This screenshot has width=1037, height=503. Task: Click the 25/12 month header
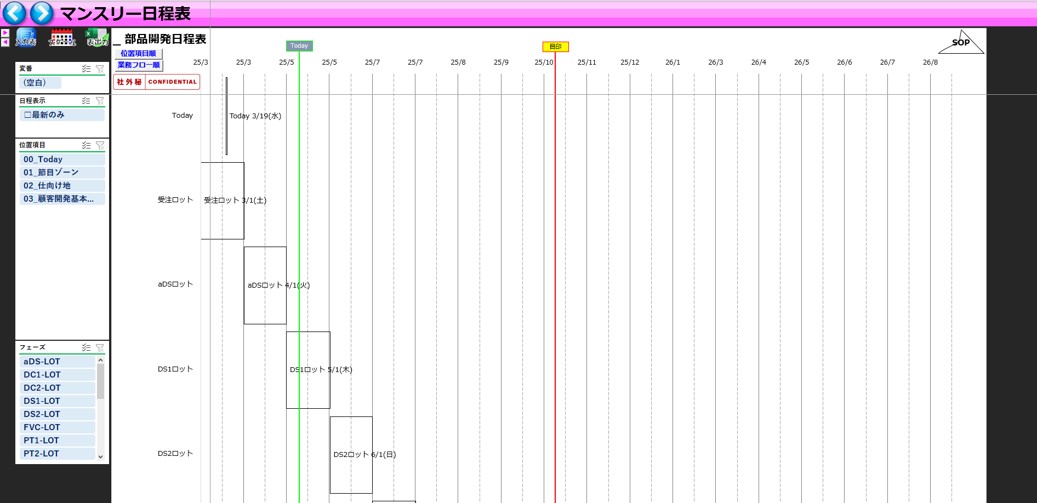coord(630,62)
